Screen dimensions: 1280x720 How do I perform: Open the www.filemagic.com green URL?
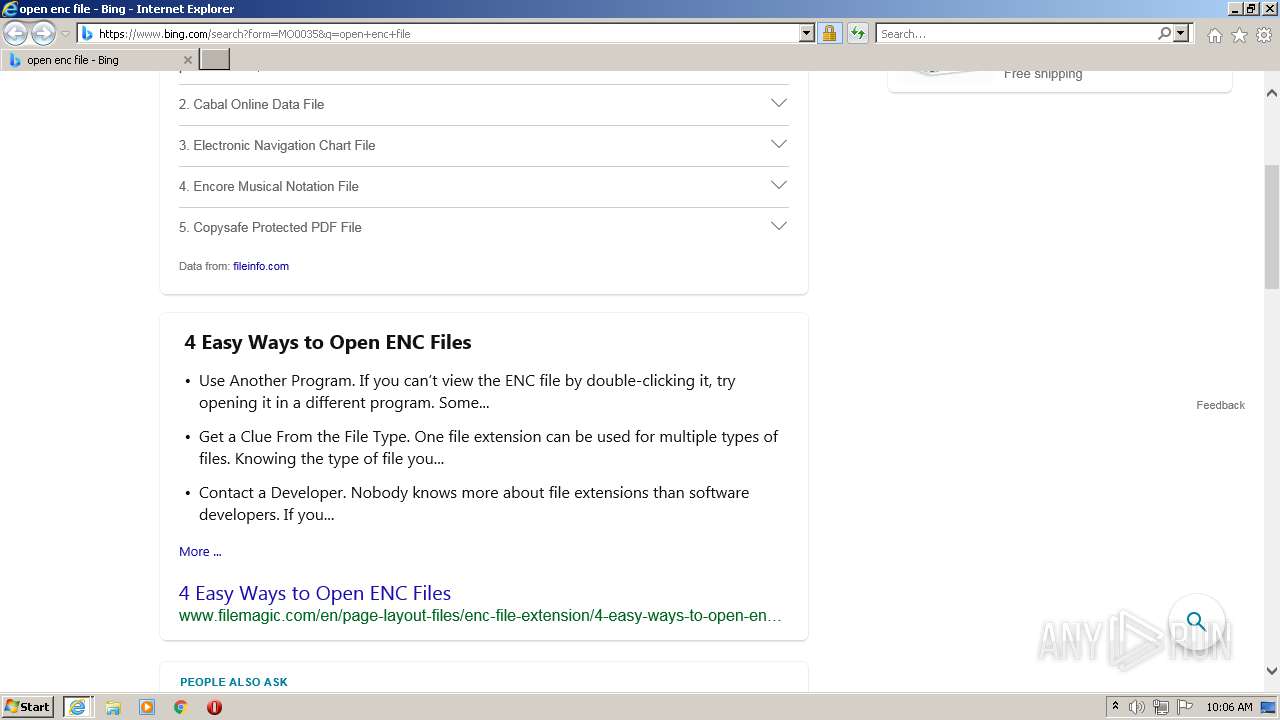click(x=480, y=616)
